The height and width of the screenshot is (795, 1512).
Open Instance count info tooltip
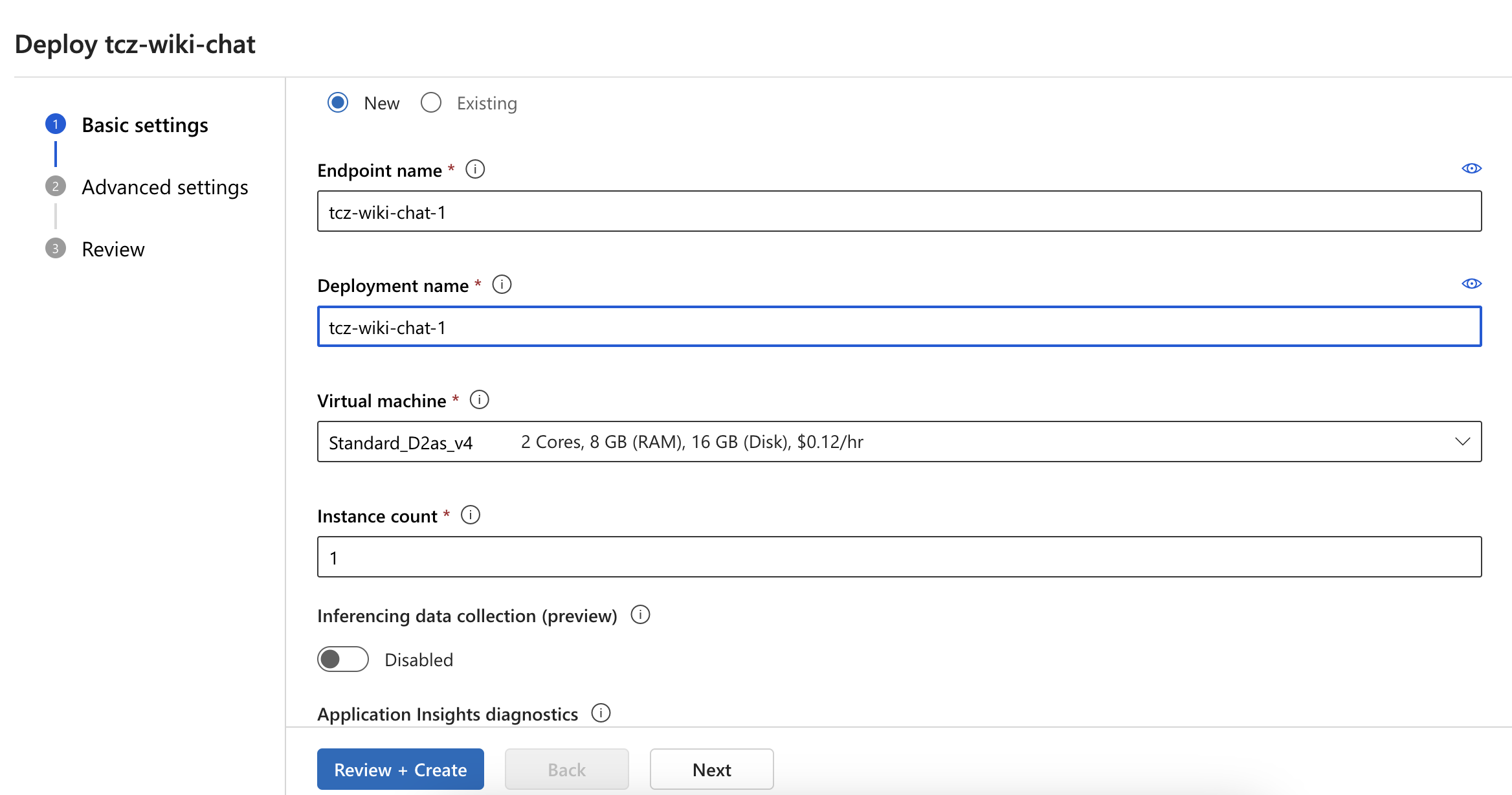[x=471, y=515]
